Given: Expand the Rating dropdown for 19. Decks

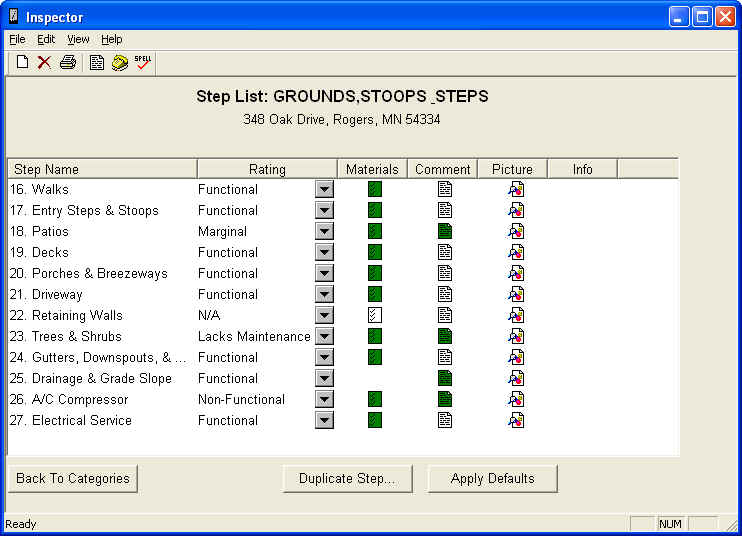Looking at the screenshot, I should tap(324, 252).
